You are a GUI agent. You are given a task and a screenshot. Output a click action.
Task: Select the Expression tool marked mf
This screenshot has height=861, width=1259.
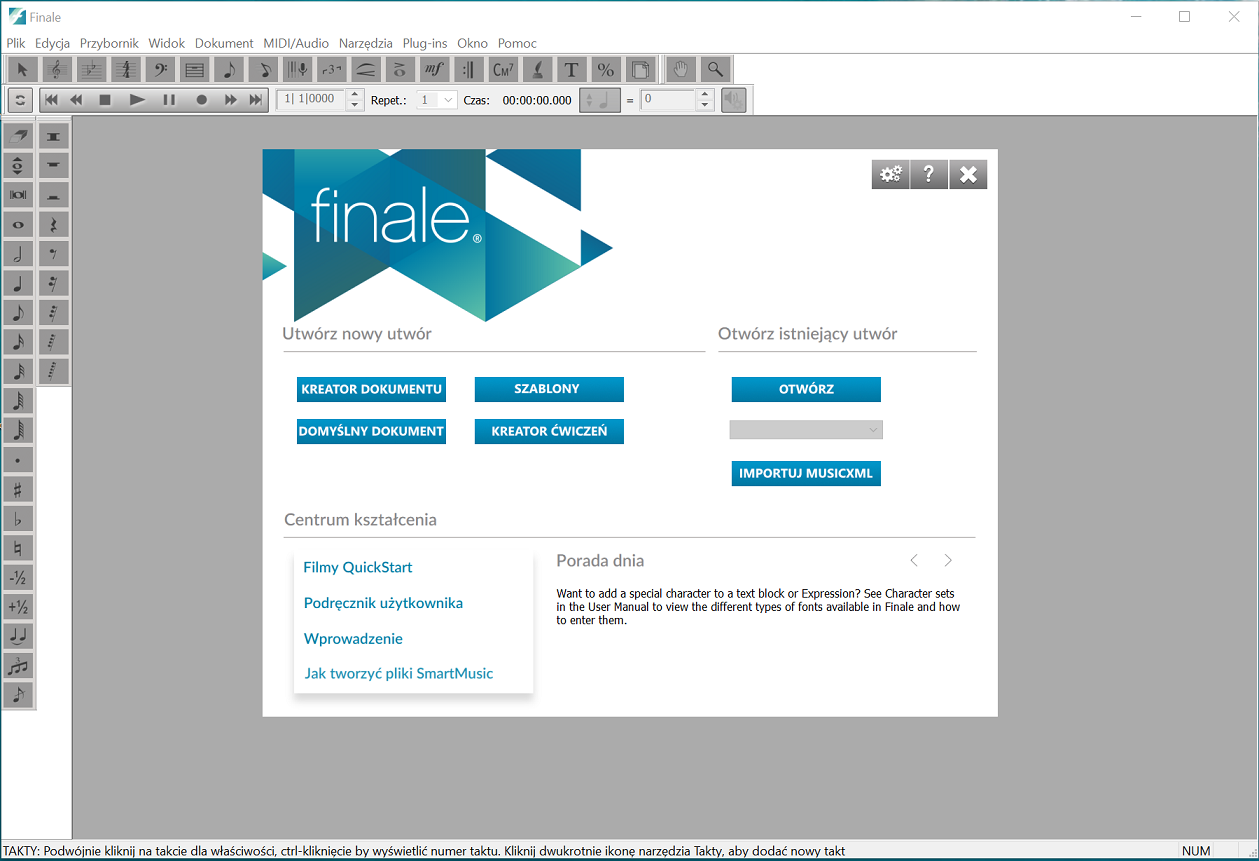tap(434, 69)
